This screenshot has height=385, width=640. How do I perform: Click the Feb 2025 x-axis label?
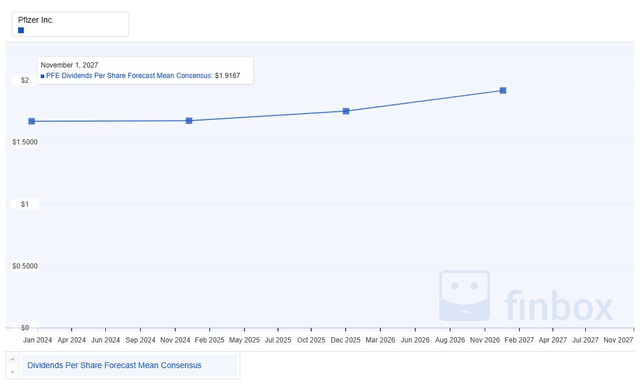click(209, 340)
